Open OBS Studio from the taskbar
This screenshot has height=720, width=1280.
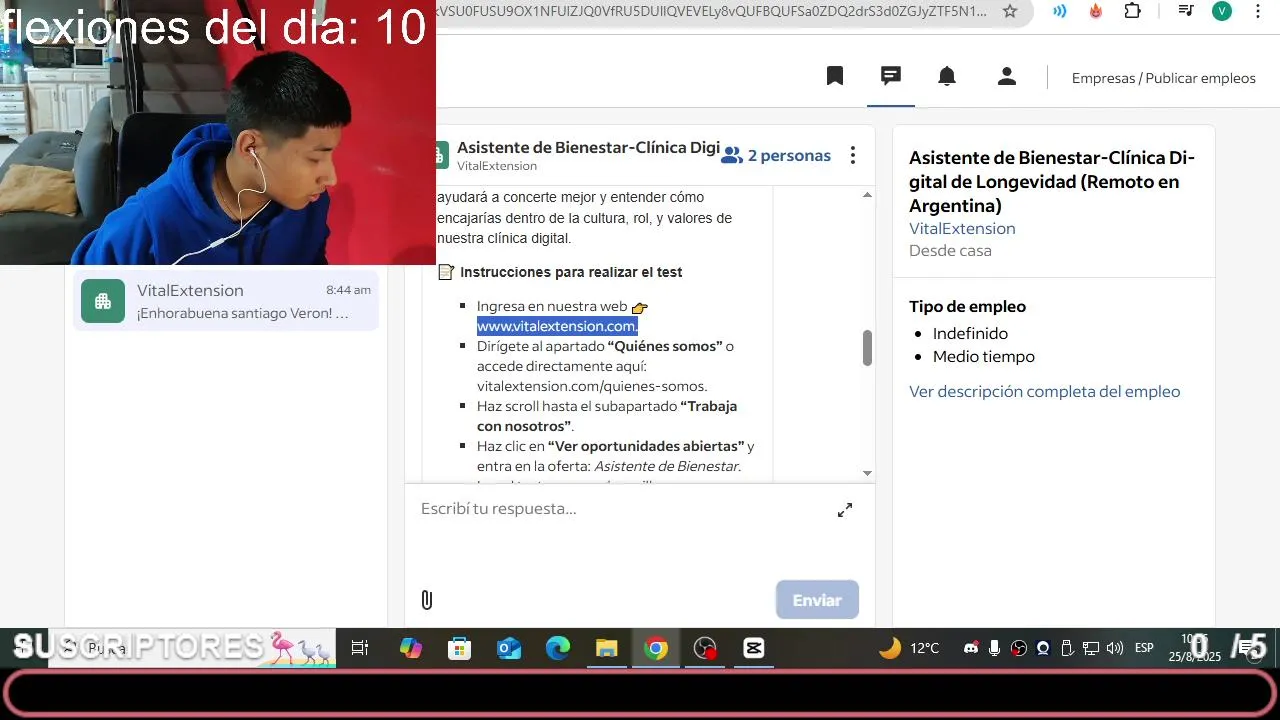[705, 648]
